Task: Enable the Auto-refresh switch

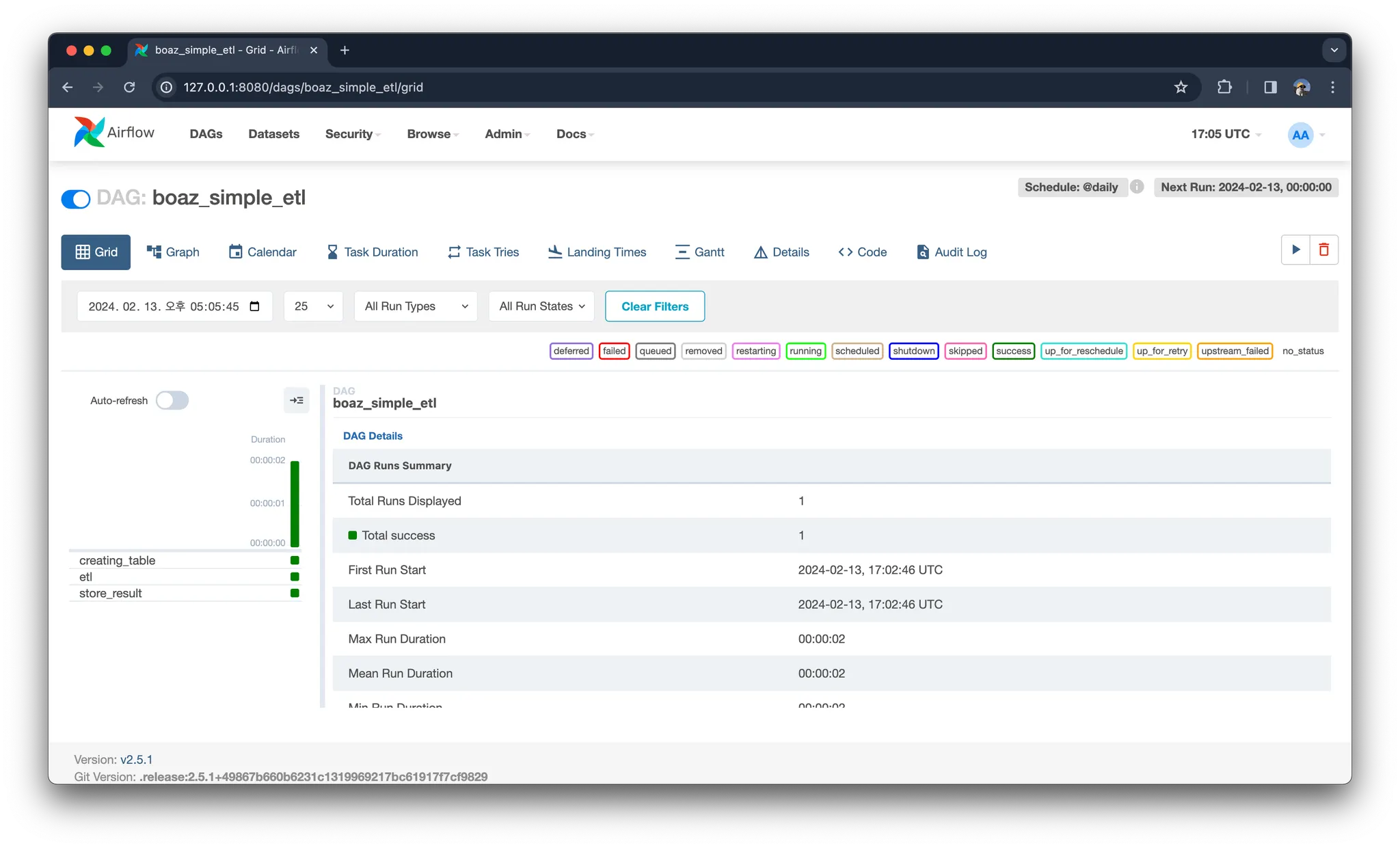Action: (172, 400)
